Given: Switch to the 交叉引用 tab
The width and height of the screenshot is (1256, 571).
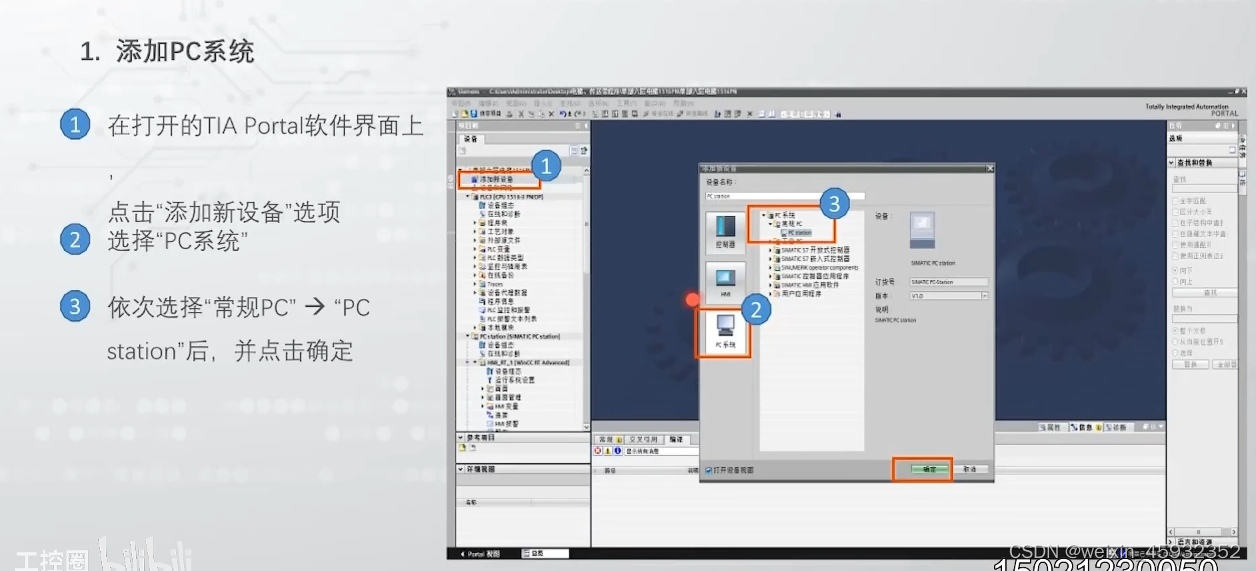Looking at the screenshot, I should tap(645, 440).
